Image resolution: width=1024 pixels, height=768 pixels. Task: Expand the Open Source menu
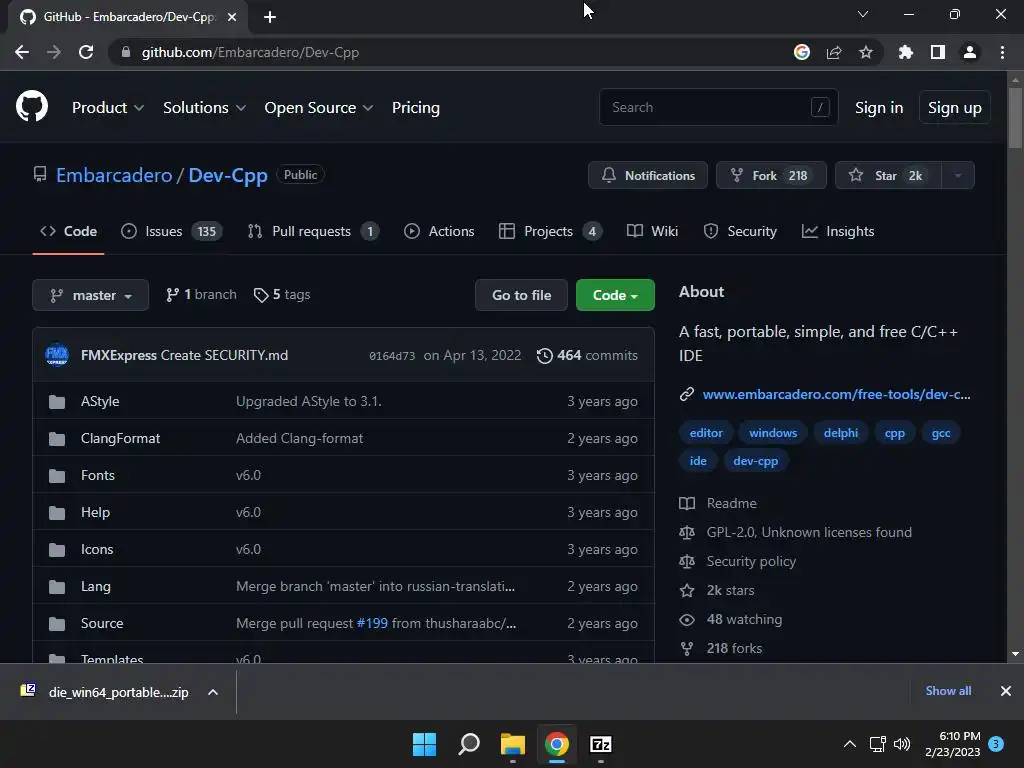(x=319, y=108)
